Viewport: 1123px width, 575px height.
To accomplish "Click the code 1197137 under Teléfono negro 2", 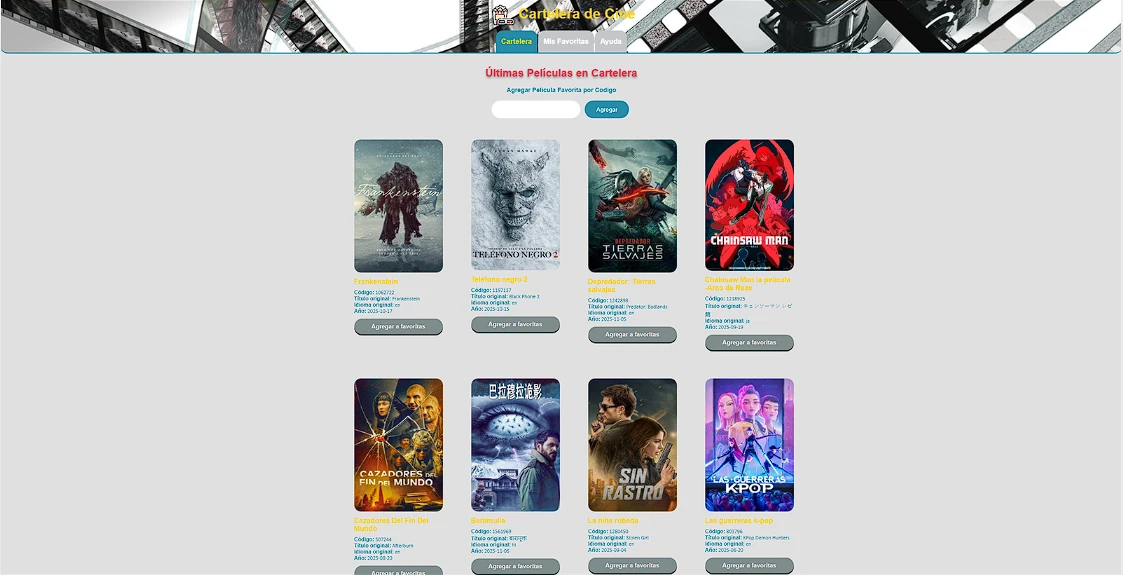I will coord(502,290).
